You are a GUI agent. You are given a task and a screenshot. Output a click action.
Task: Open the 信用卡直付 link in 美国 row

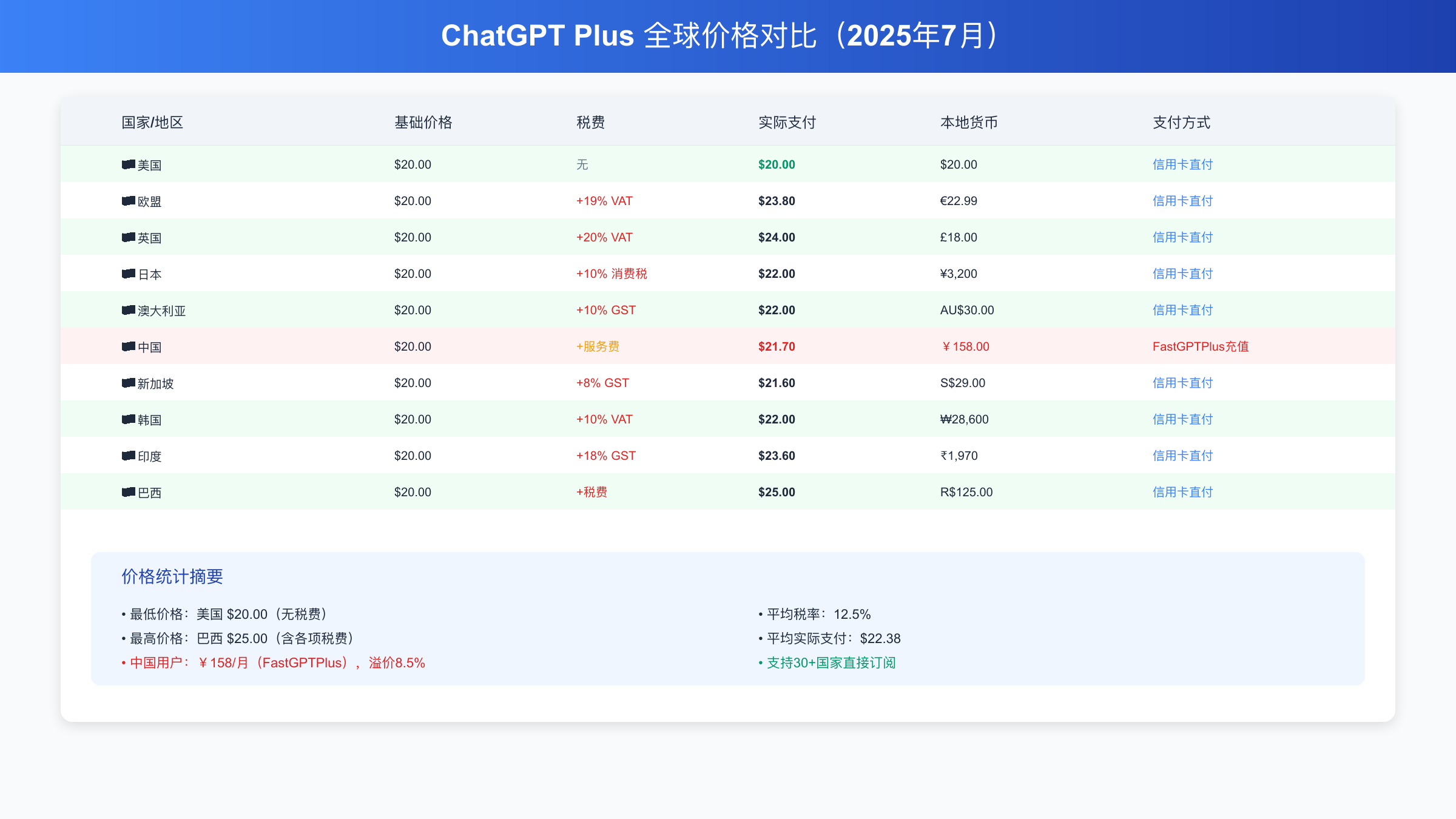coord(1182,164)
